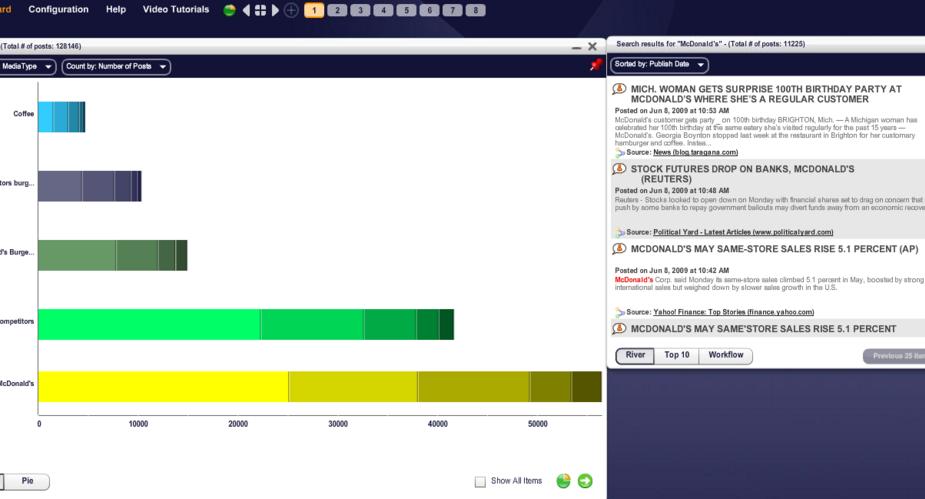Screen dimensions: 925x499
Task: Click the green pie chart icon
Action: click(x=563, y=481)
